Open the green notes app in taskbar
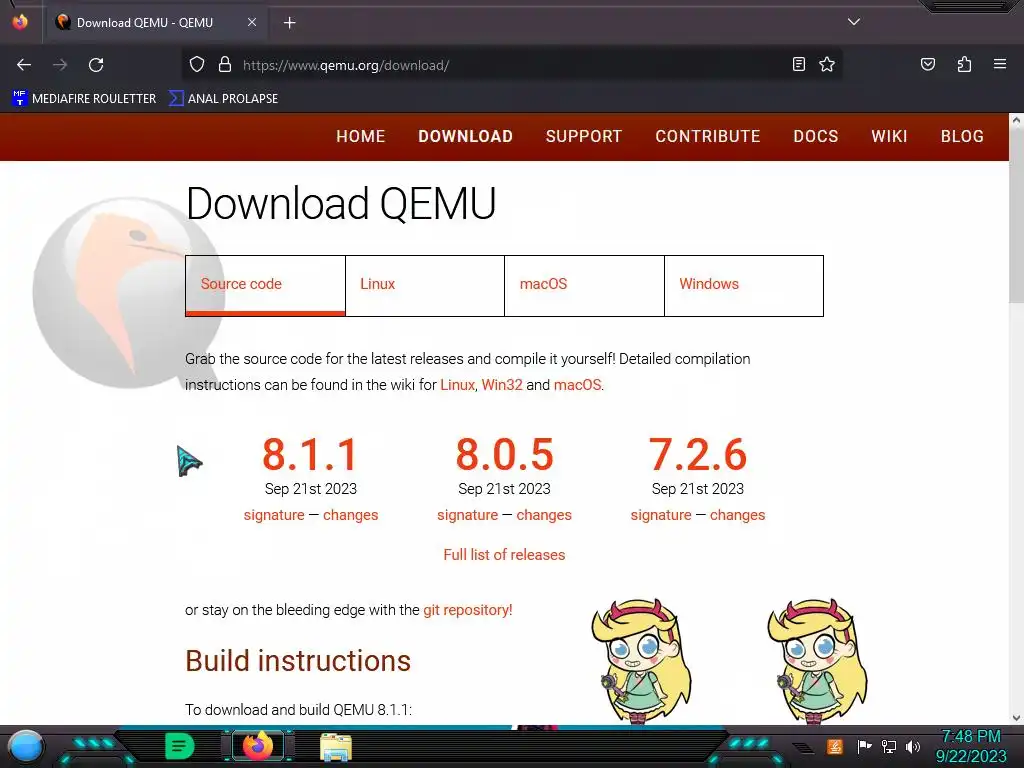Image resolution: width=1024 pixels, height=768 pixels. pos(180,746)
